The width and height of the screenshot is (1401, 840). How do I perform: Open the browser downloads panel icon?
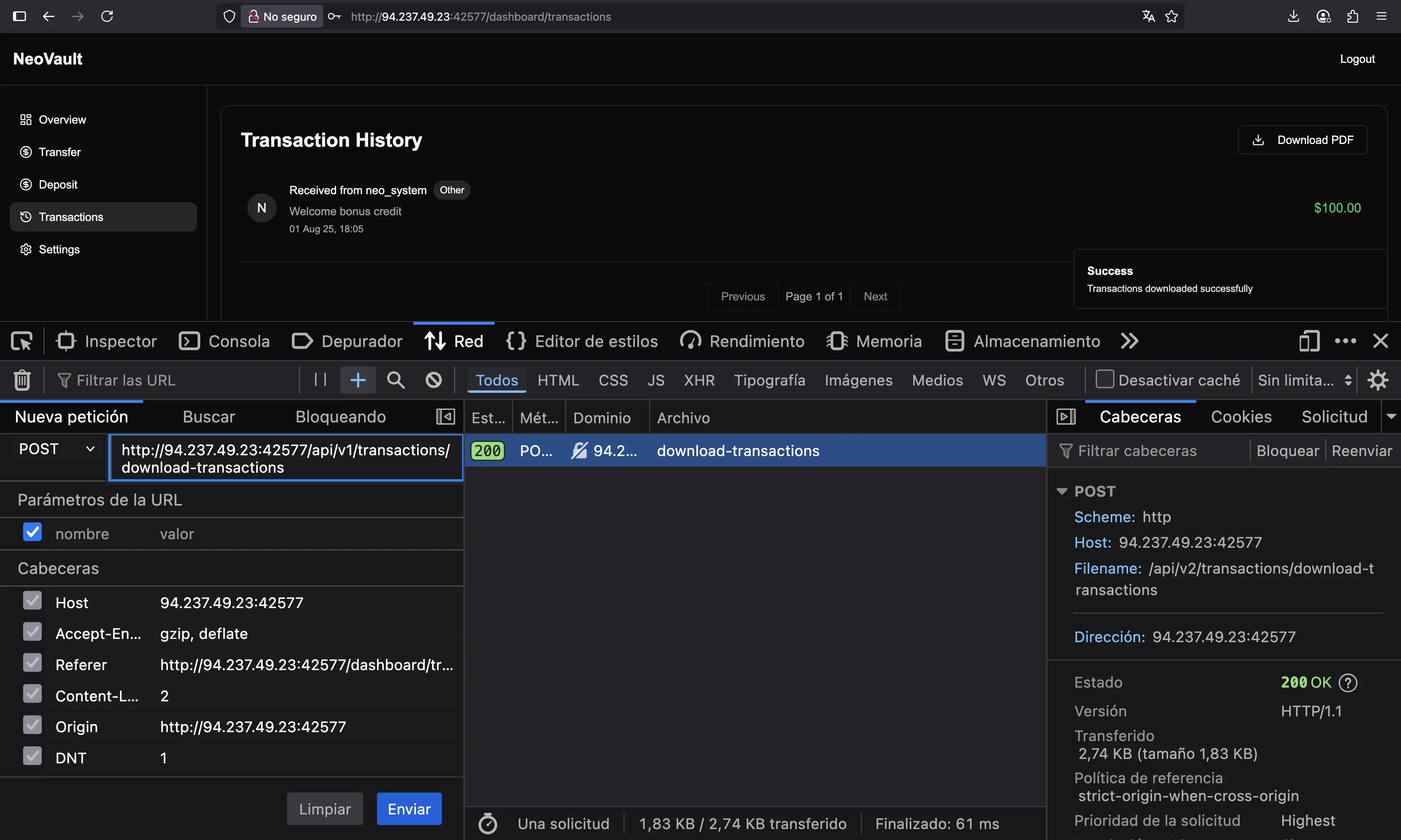[1294, 16]
